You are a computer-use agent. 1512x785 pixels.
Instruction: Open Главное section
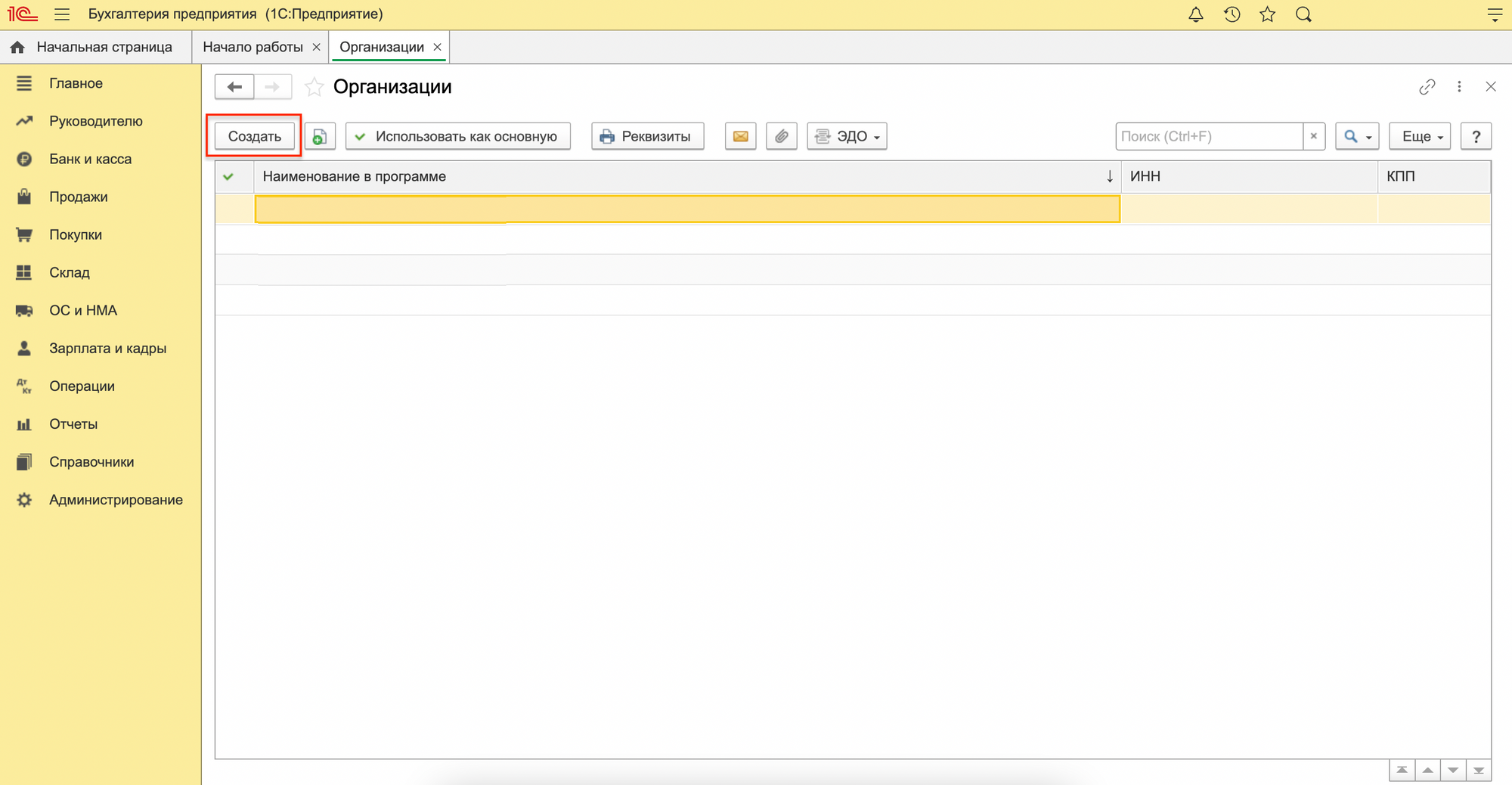pyautogui.click(x=76, y=83)
